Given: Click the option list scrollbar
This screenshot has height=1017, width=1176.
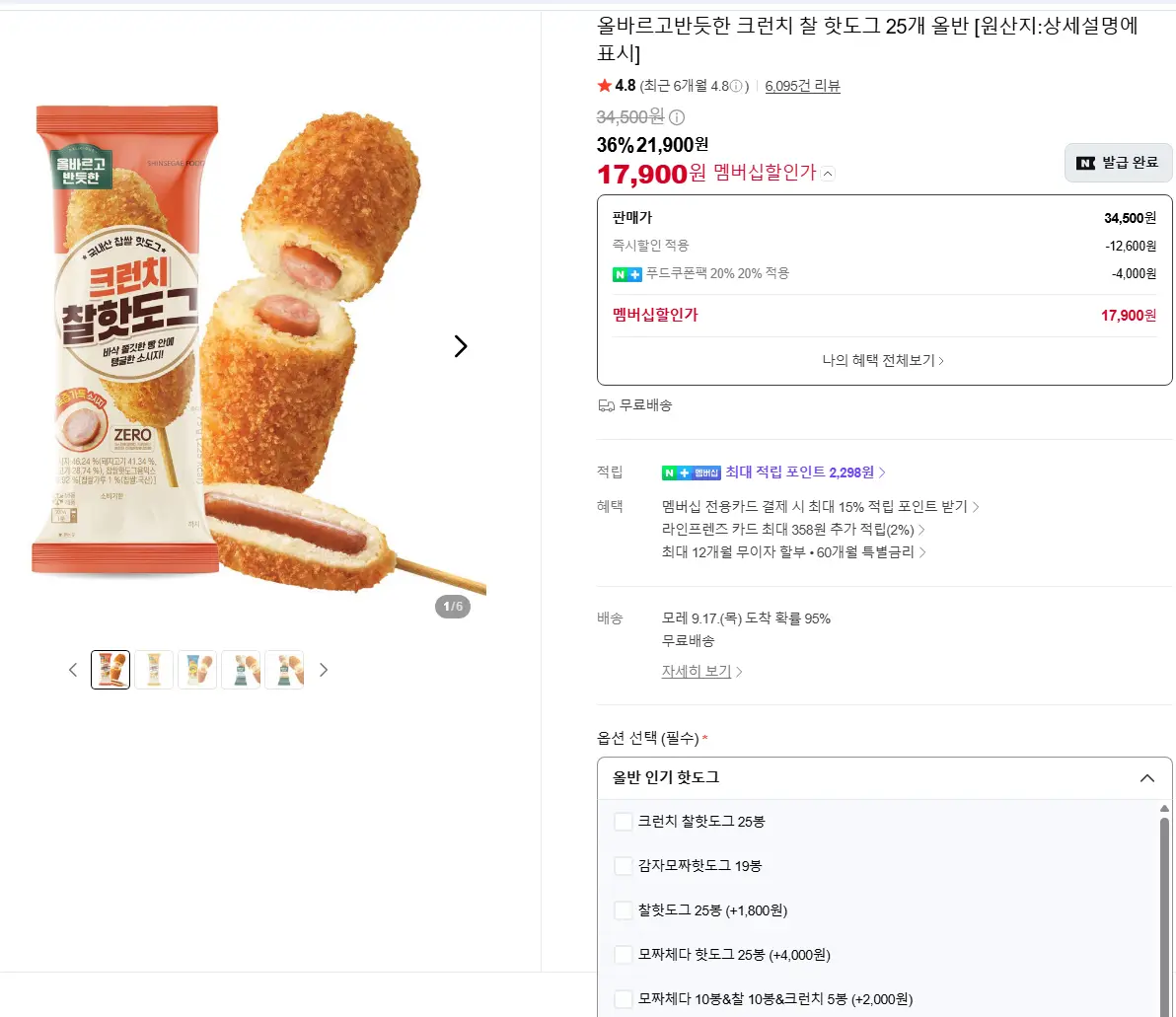Looking at the screenshot, I should (x=1164, y=915).
